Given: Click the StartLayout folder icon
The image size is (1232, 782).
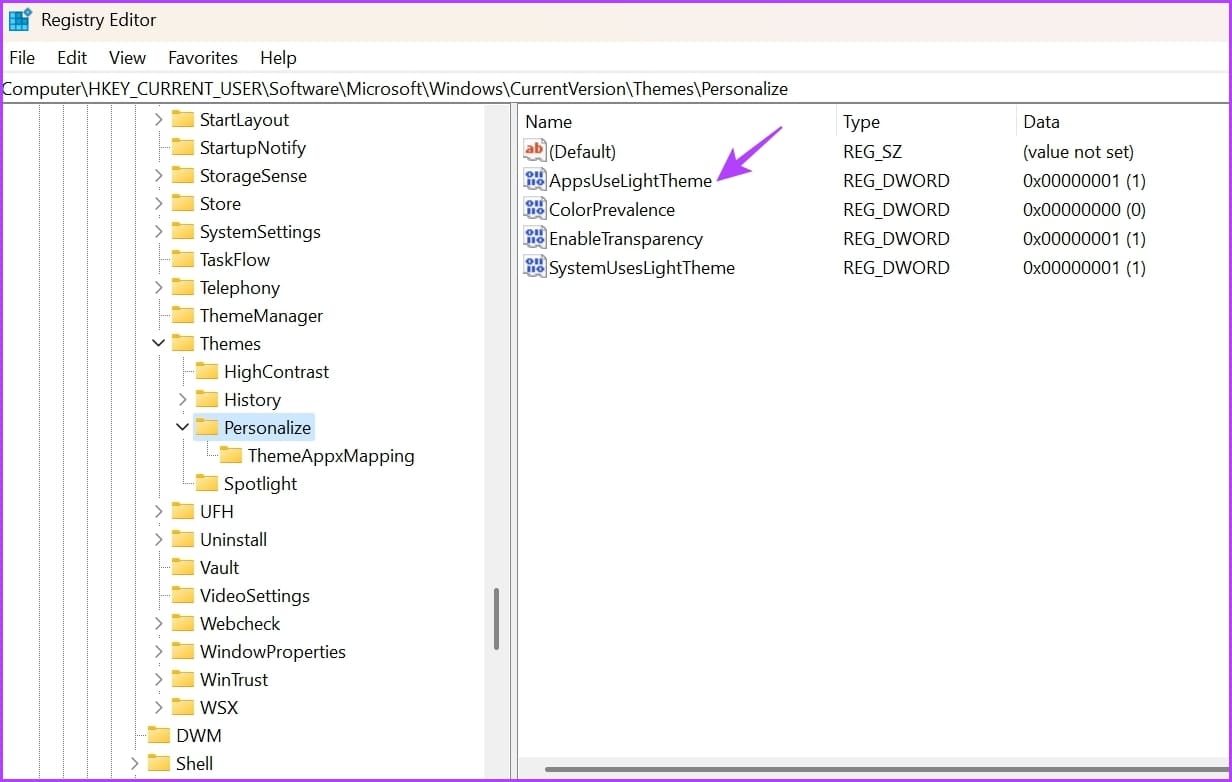Looking at the screenshot, I should (183, 119).
